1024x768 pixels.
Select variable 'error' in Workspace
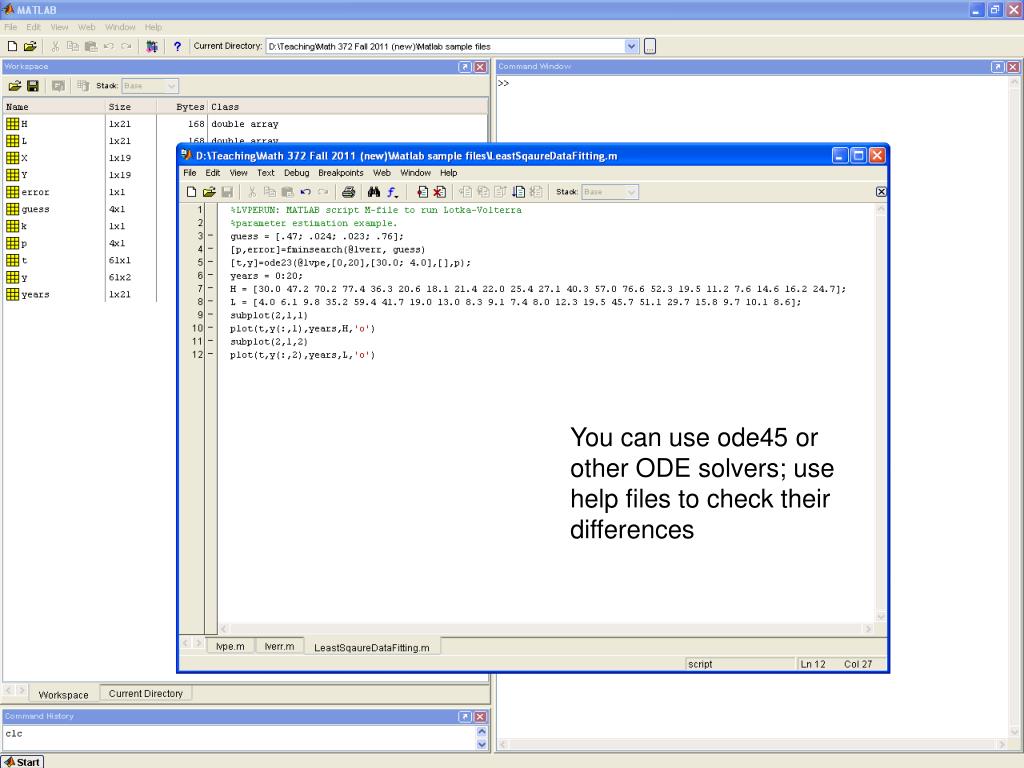pos(35,192)
